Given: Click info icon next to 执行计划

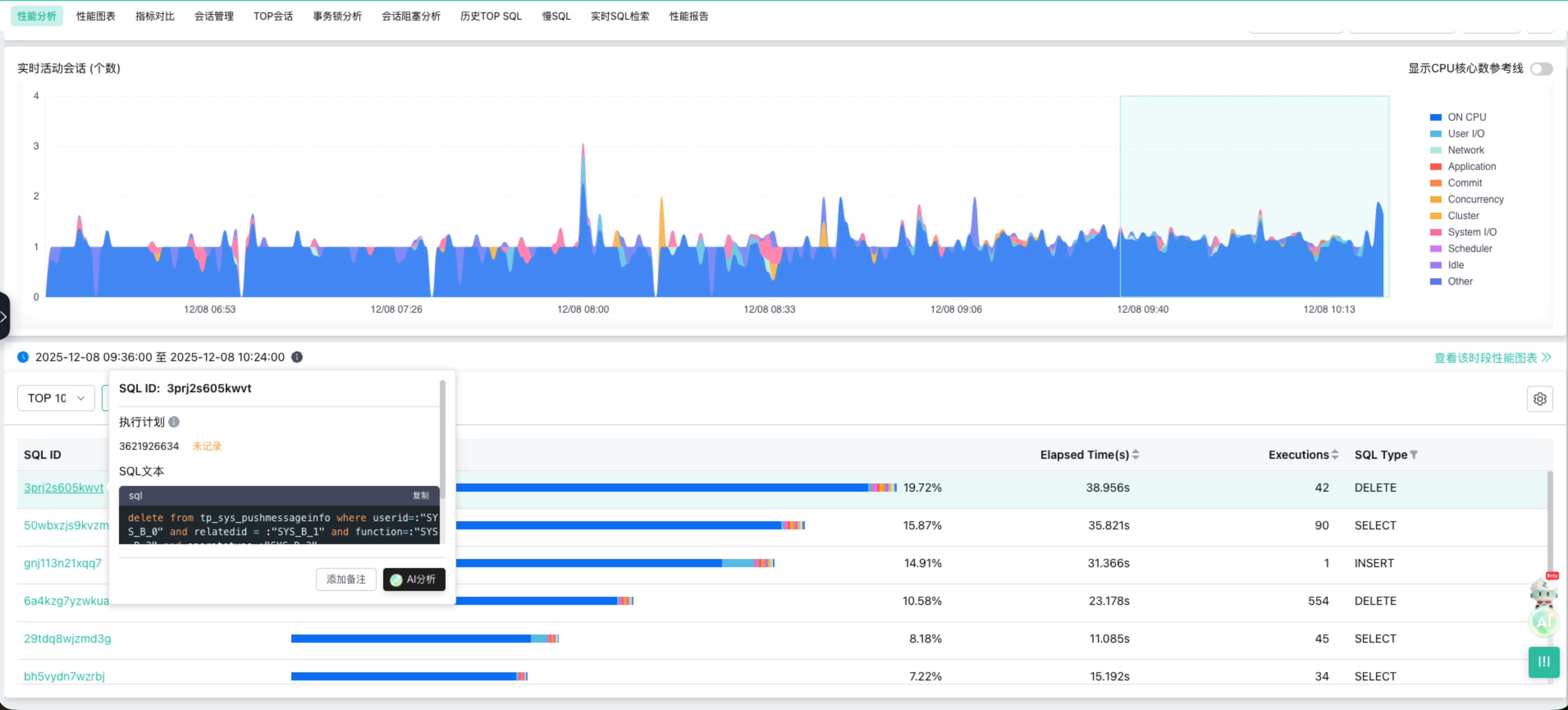Looking at the screenshot, I should (174, 422).
